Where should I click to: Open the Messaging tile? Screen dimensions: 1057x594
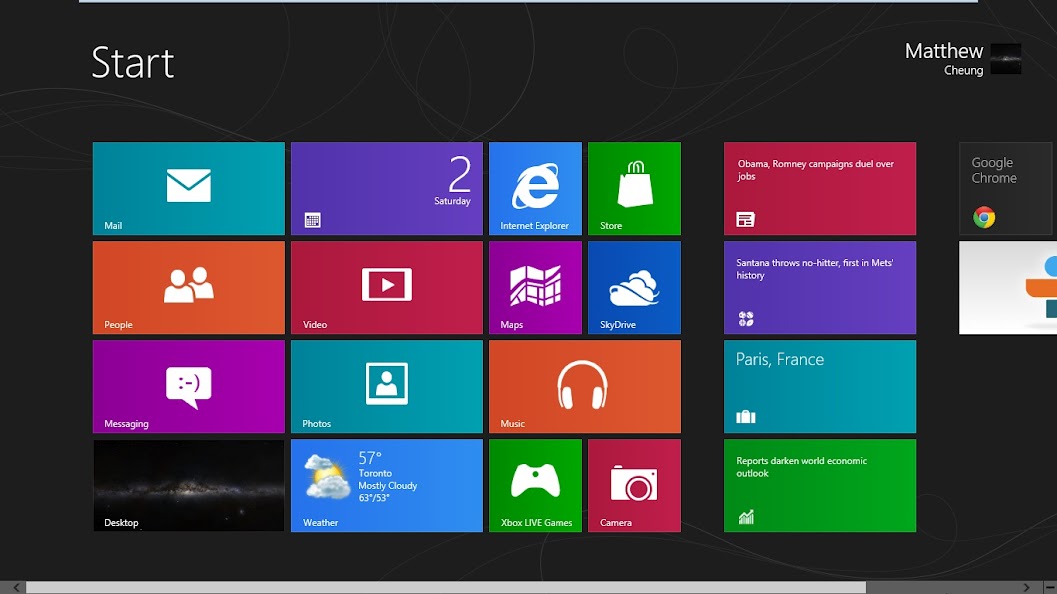(189, 386)
